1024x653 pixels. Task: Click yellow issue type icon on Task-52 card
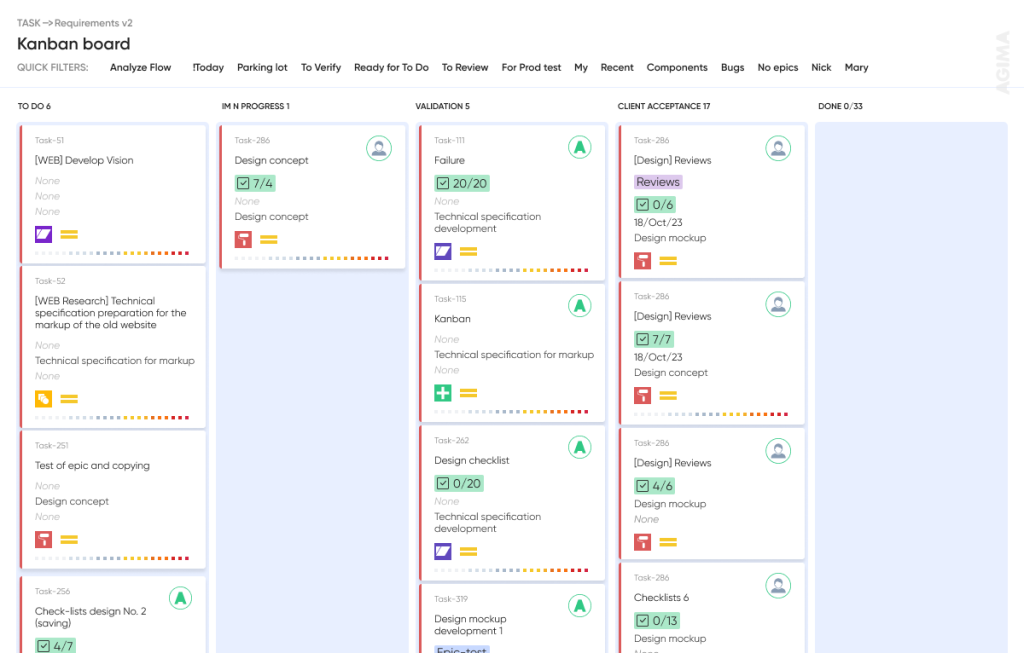(43, 398)
